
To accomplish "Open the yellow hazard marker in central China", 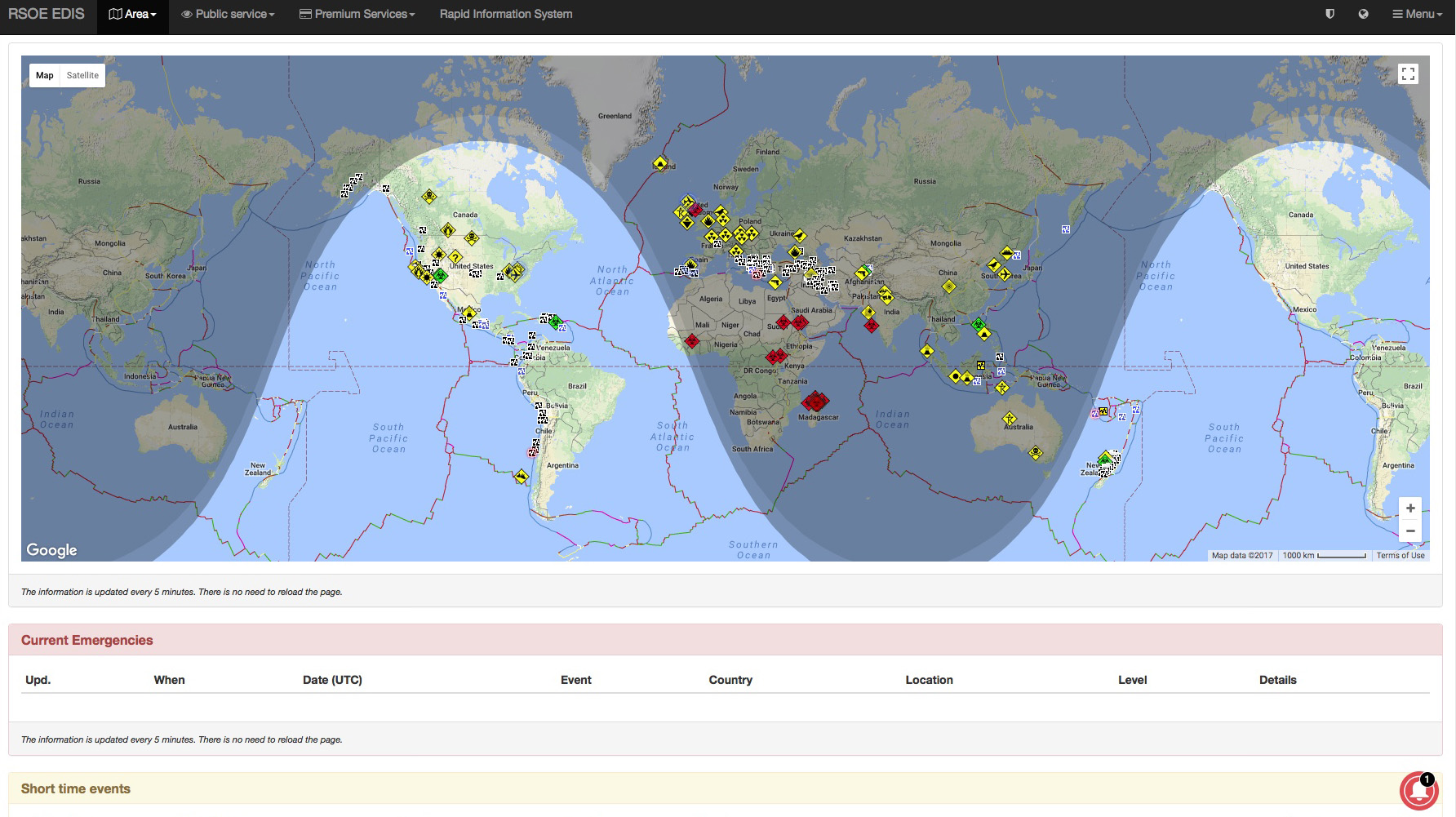I will (x=948, y=286).
